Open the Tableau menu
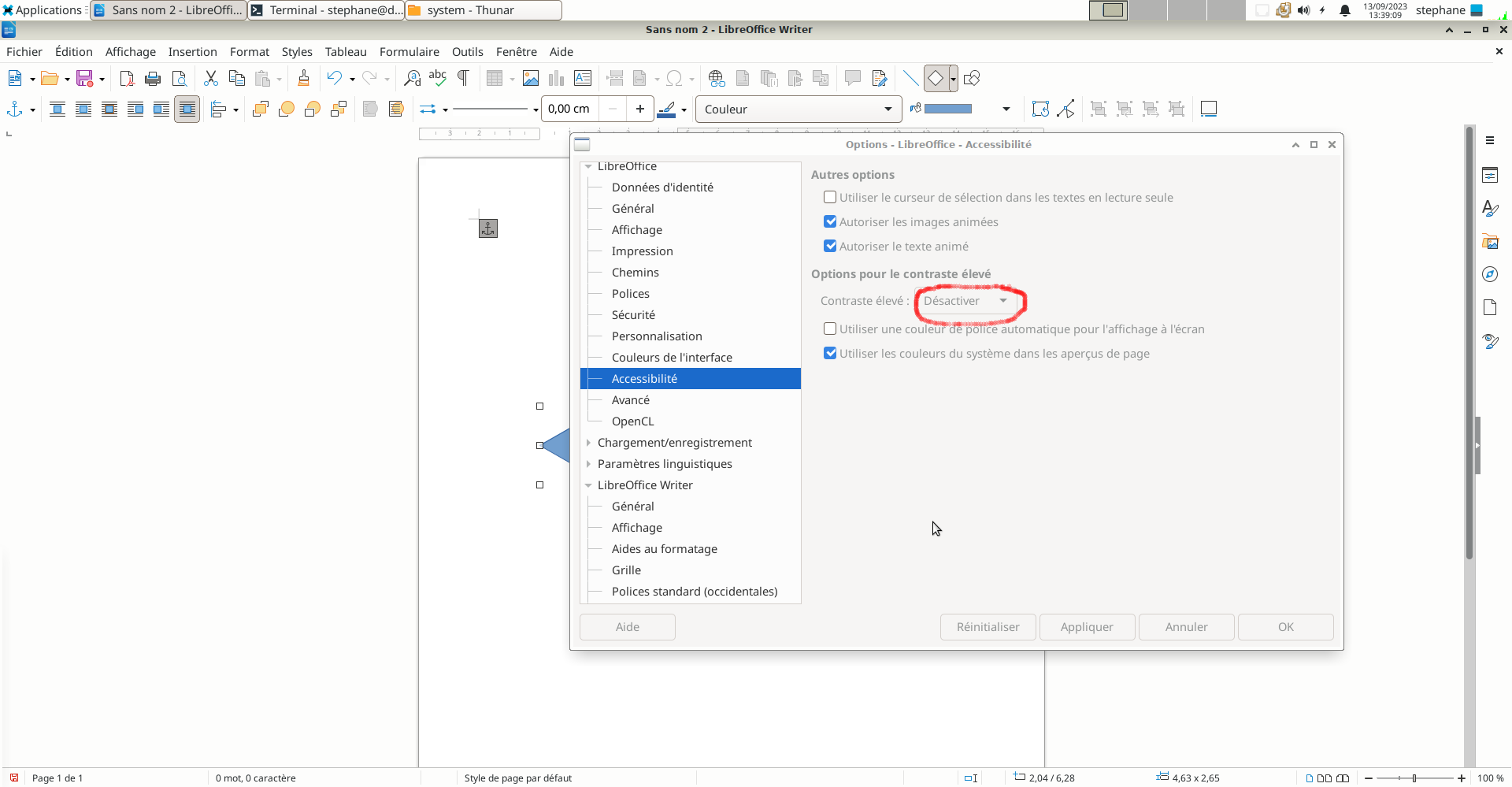 (346, 52)
